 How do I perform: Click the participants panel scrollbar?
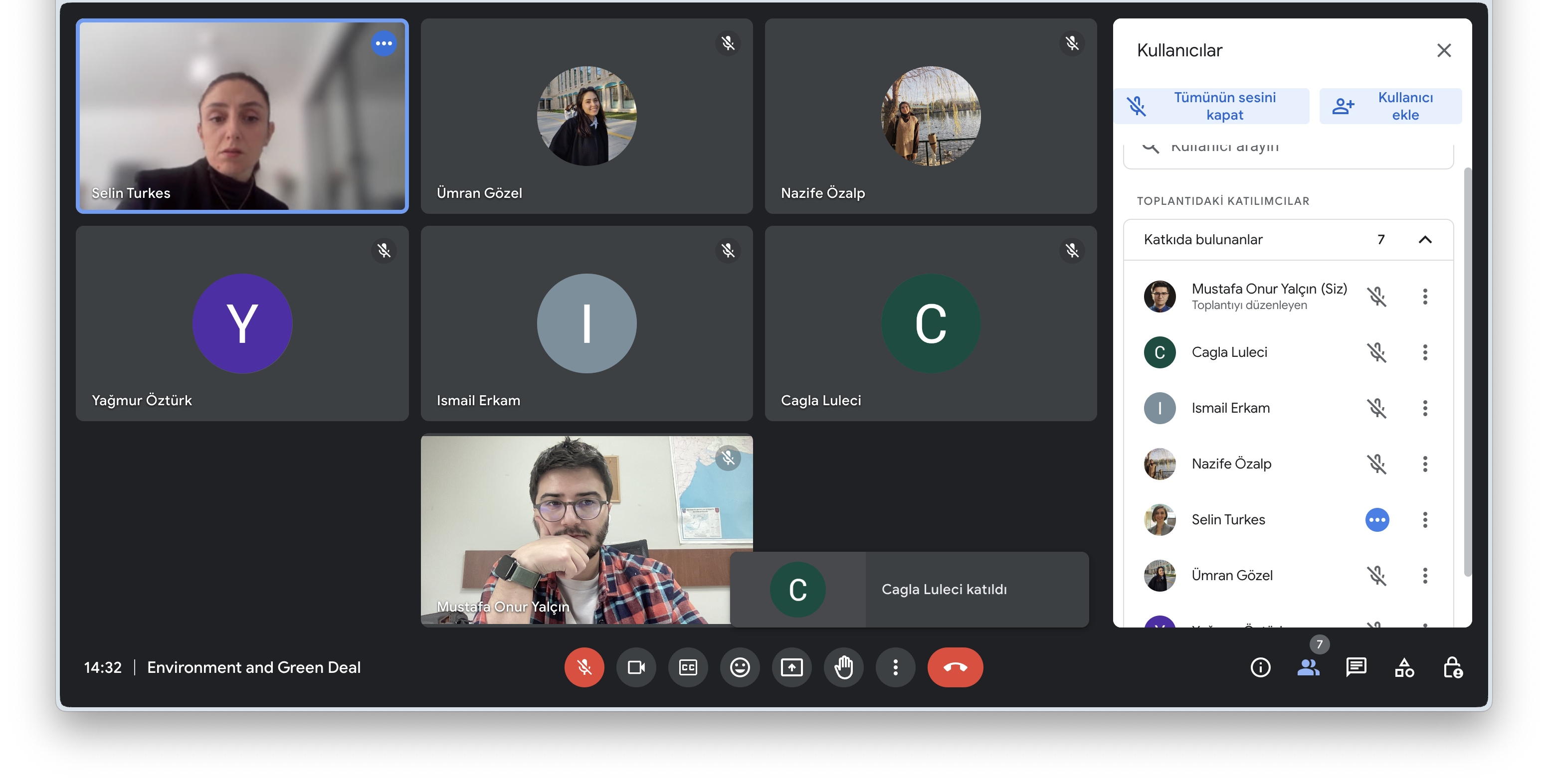[x=1468, y=372]
